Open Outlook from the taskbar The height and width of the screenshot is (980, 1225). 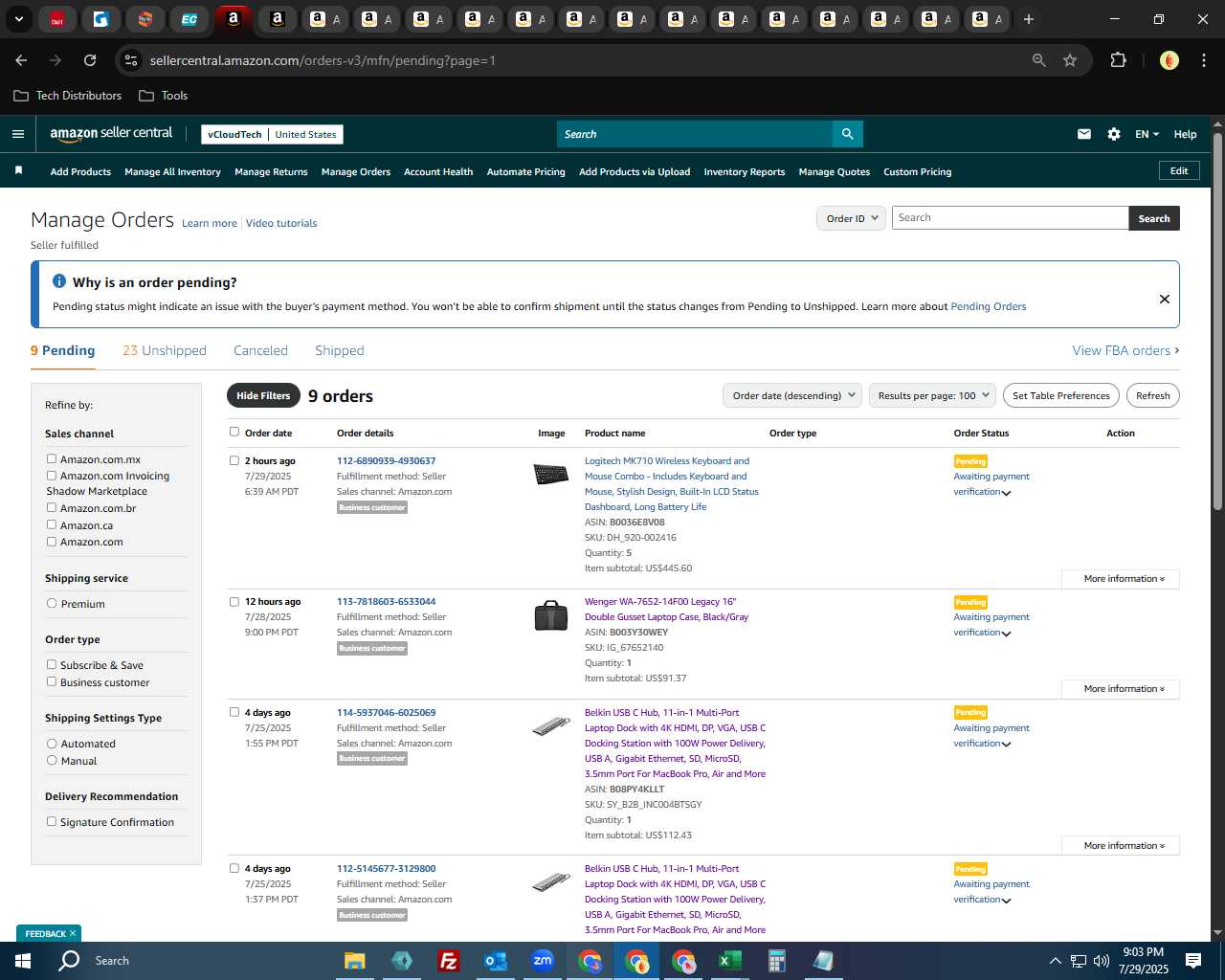click(x=495, y=961)
